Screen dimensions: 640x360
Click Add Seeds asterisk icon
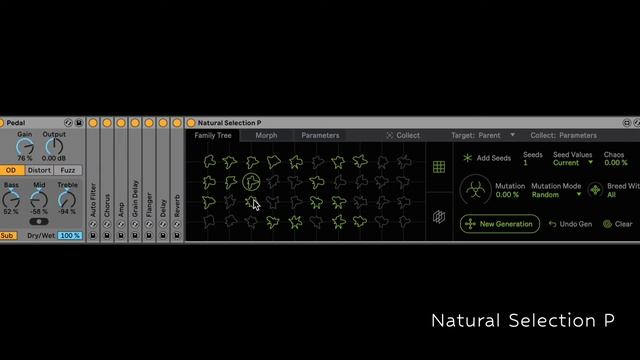pos(468,158)
